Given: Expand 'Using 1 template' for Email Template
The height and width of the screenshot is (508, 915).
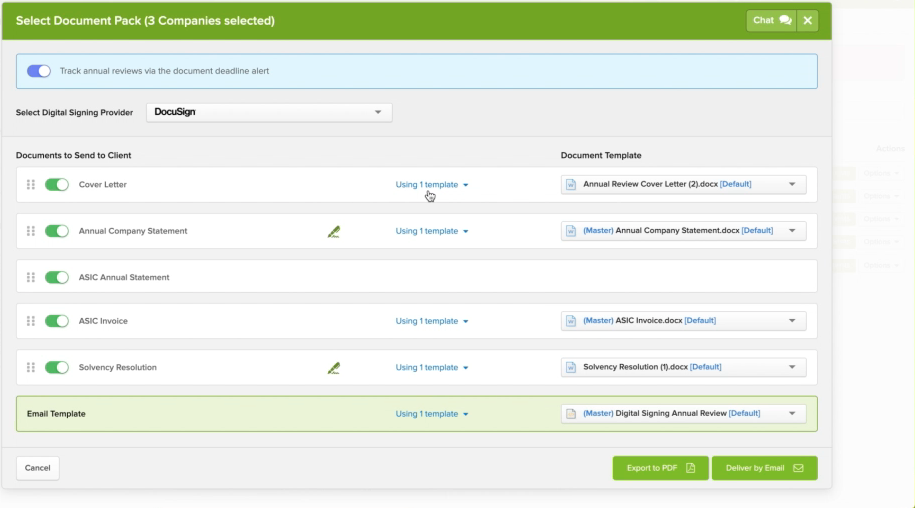Looking at the screenshot, I should tap(432, 414).
